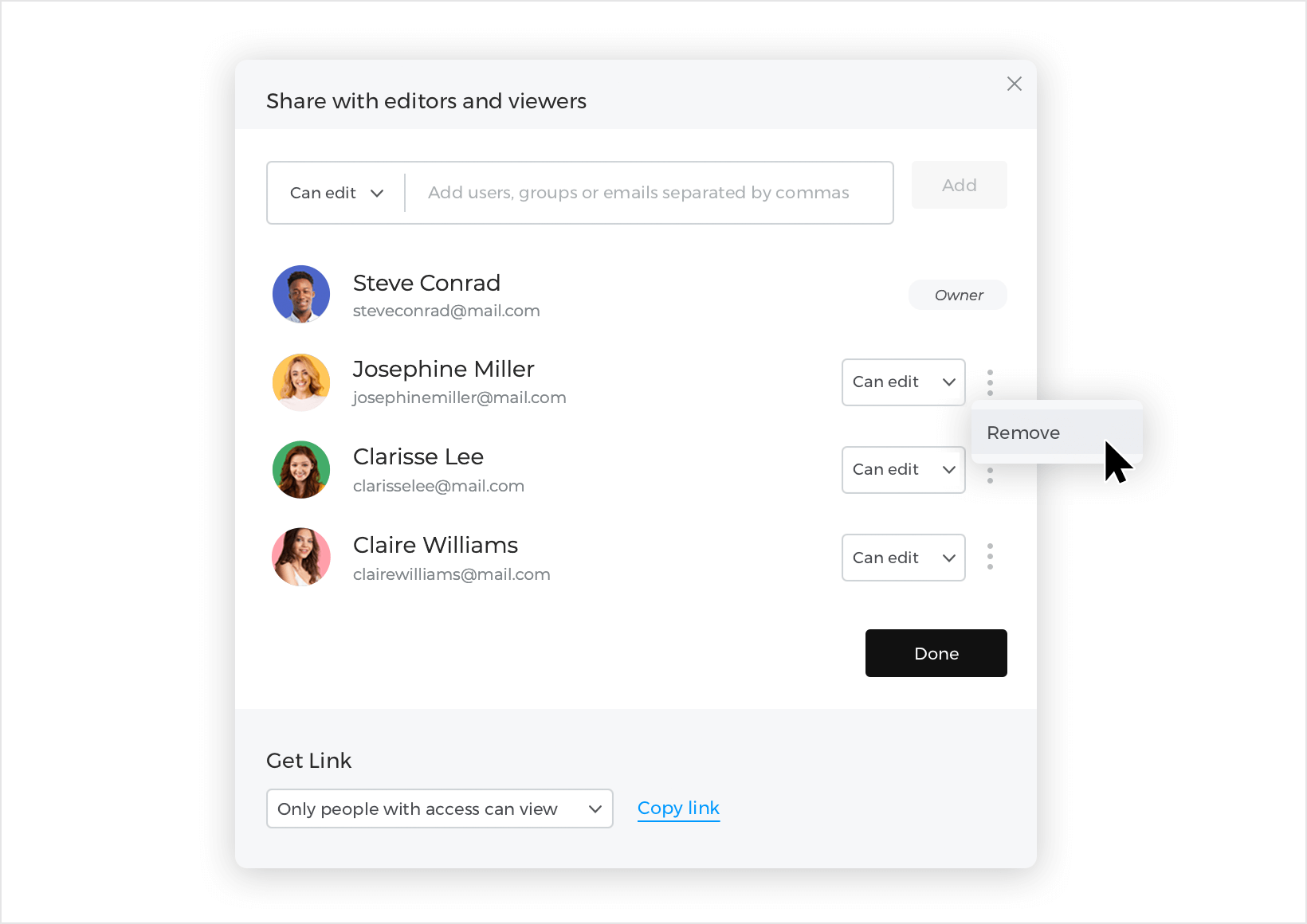Click the Done button
1307x924 pixels.
[x=936, y=653]
